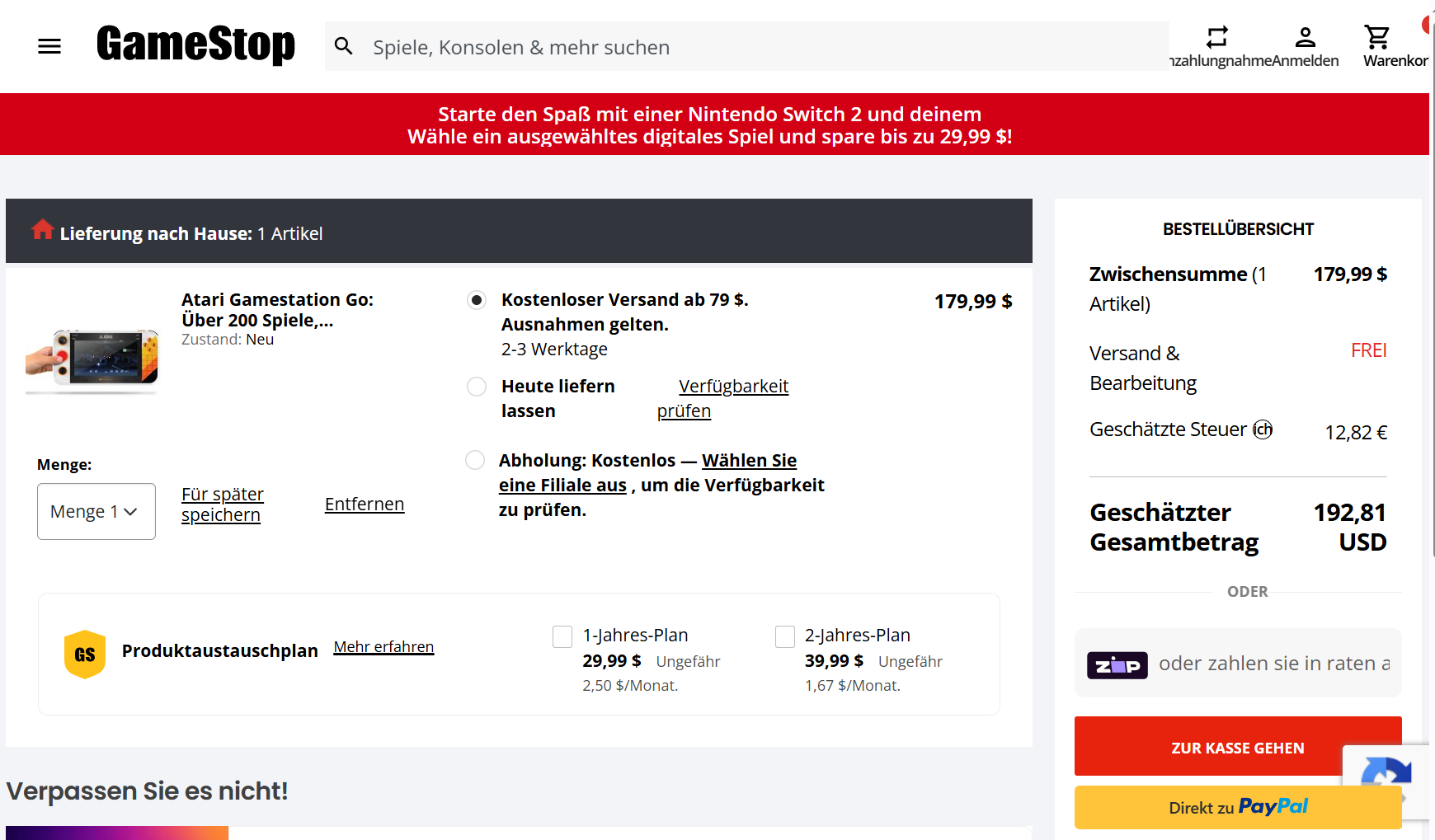This screenshot has width=1435, height=840.
Task: Click the '2-3 Werktage' delivery text
Action: click(x=554, y=350)
